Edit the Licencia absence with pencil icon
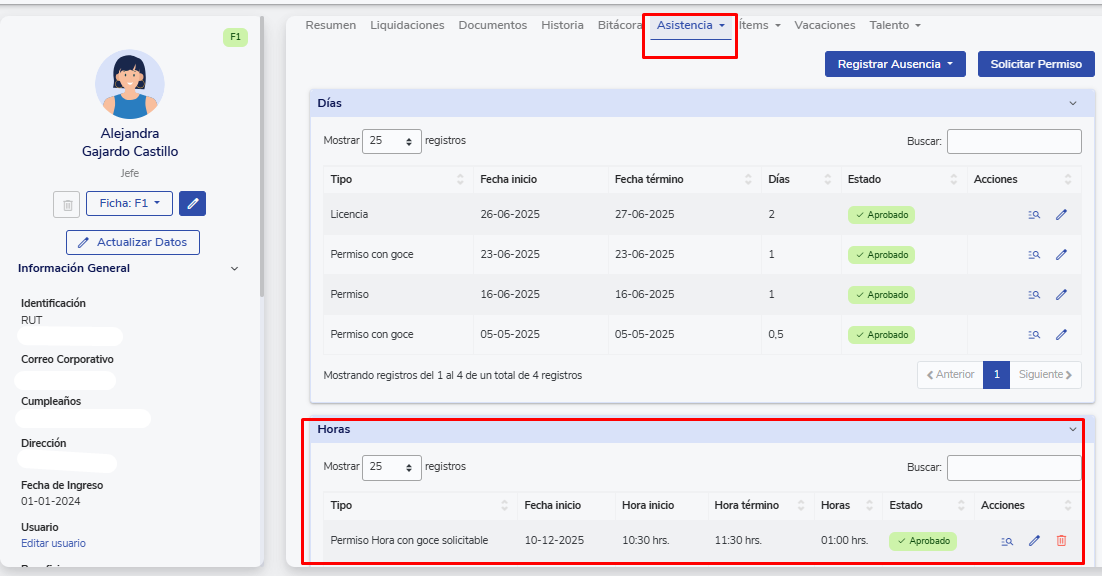 click(x=1061, y=214)
